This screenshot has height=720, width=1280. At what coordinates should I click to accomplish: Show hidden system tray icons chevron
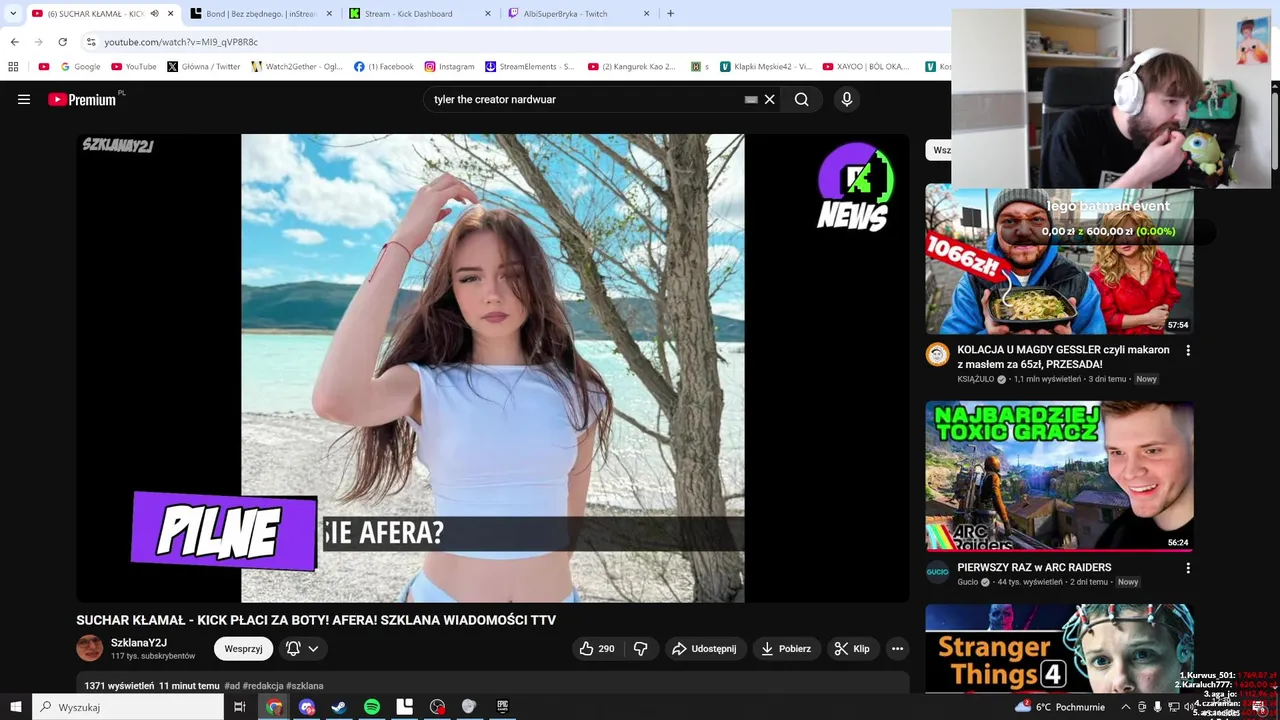coord(1125,707)
